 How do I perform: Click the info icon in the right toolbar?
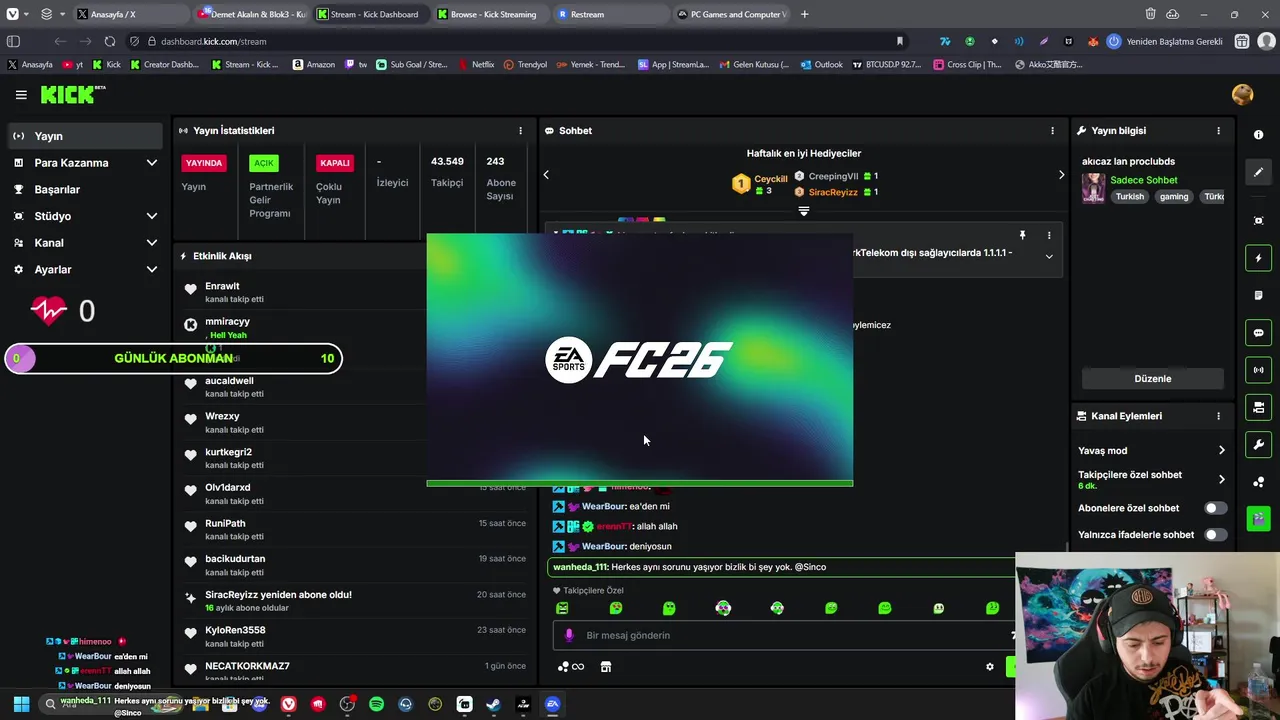tap(1258, 135)
